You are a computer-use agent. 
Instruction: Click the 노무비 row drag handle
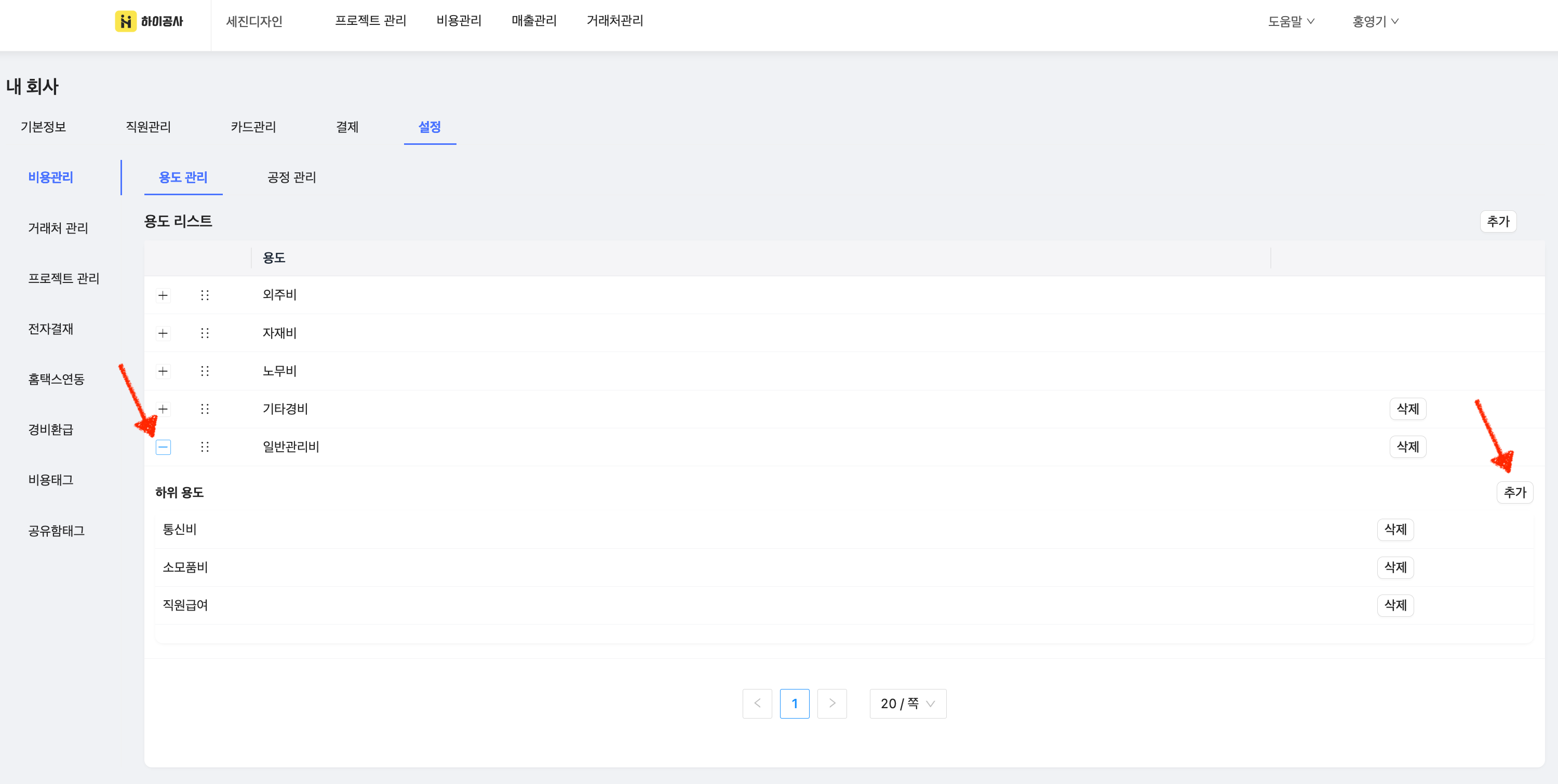205,371
